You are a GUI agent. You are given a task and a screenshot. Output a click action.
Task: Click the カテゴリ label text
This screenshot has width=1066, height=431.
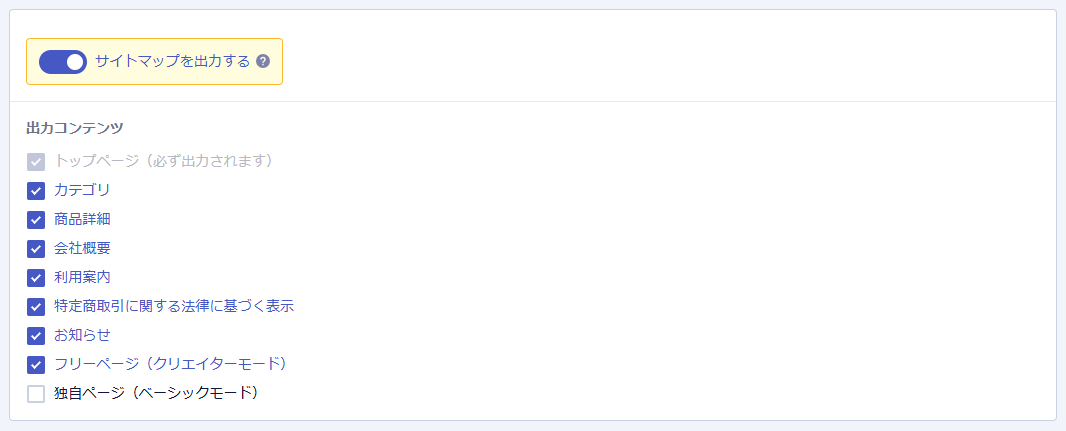(82, 190)
